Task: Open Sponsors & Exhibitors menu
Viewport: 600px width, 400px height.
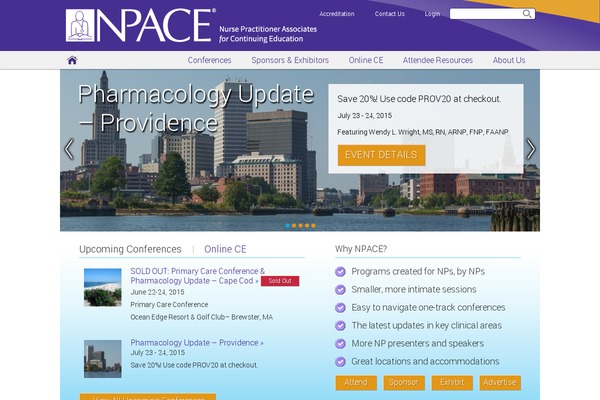Action: [290, 60]
